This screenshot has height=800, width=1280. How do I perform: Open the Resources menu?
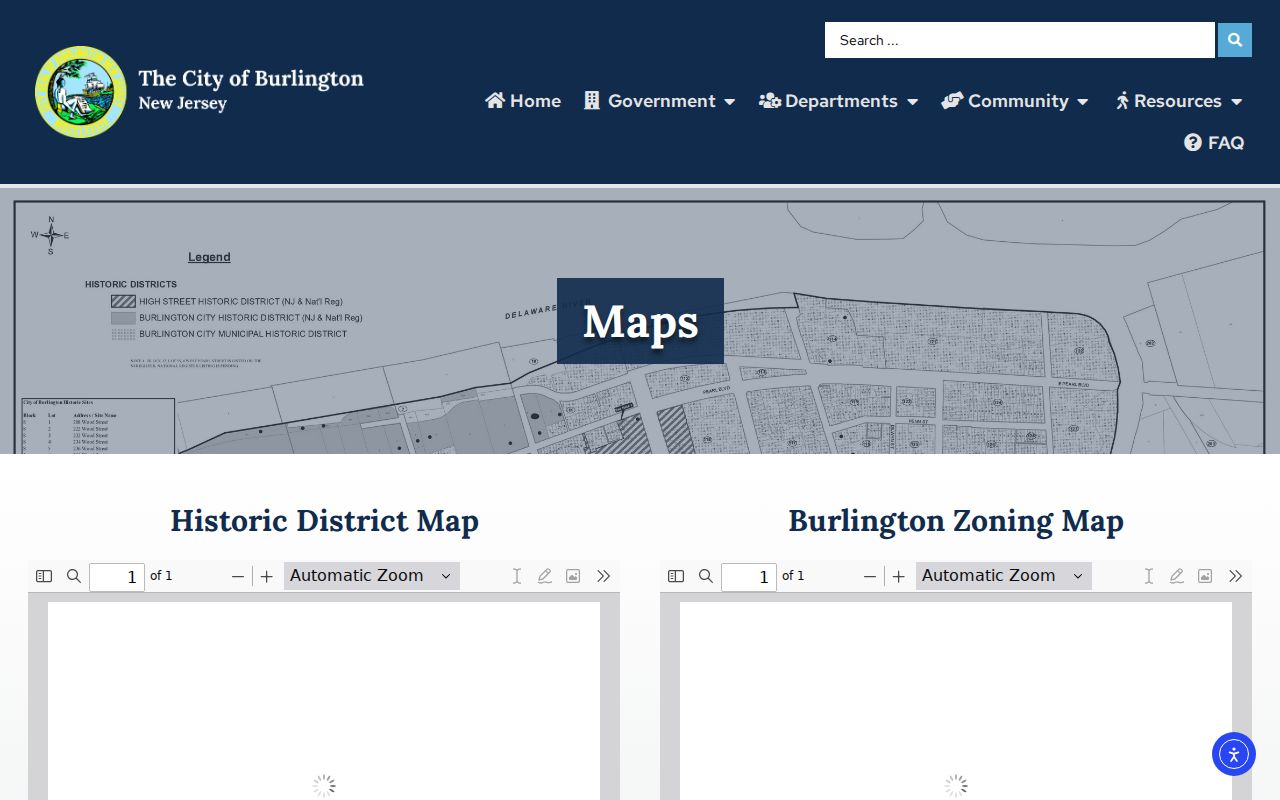click(x=1179, y=101)
